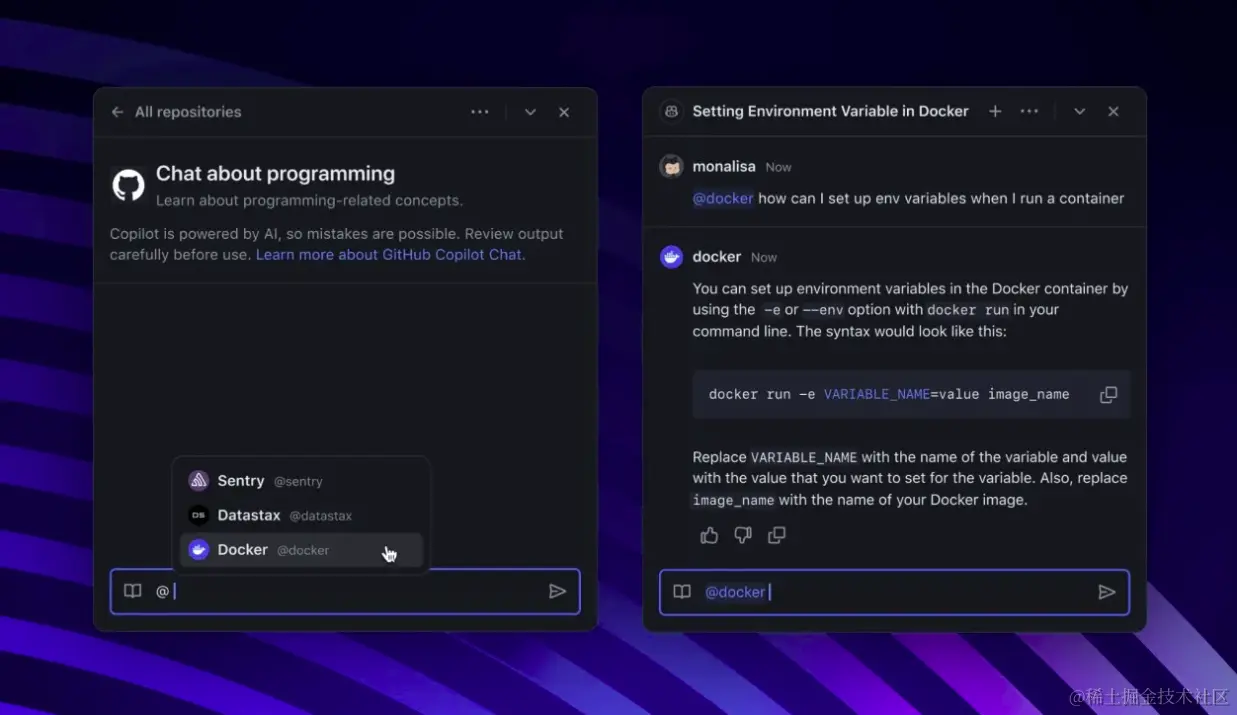The image size is (1237, 715).
Task: Open the three-dot menu in the Docker conversation panel
Action: pos(1029,111)
